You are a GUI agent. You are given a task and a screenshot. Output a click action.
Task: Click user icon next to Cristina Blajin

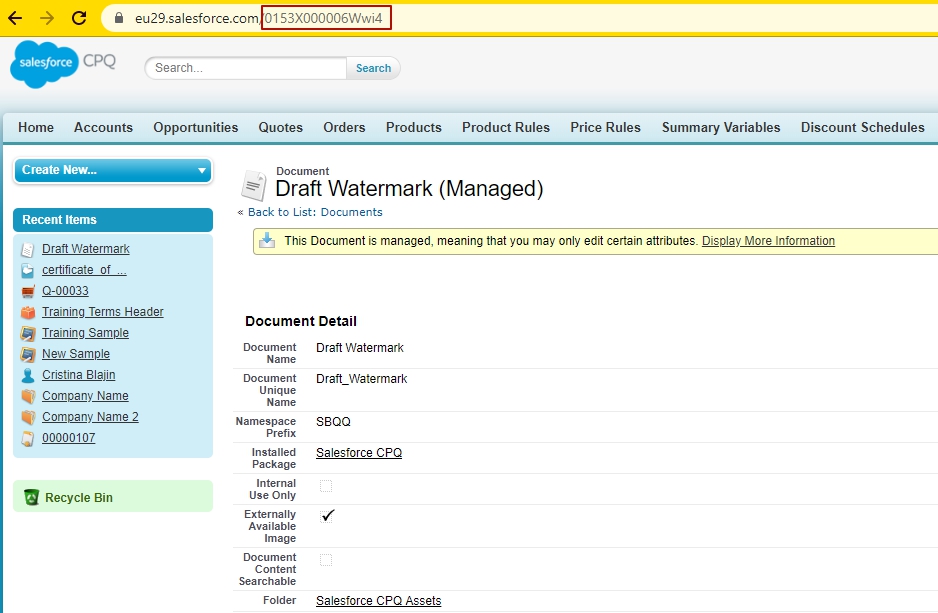tap(28, 375)
